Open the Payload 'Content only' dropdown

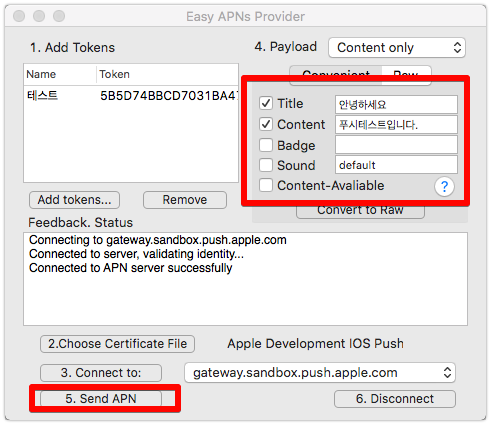tap(397, 48)
